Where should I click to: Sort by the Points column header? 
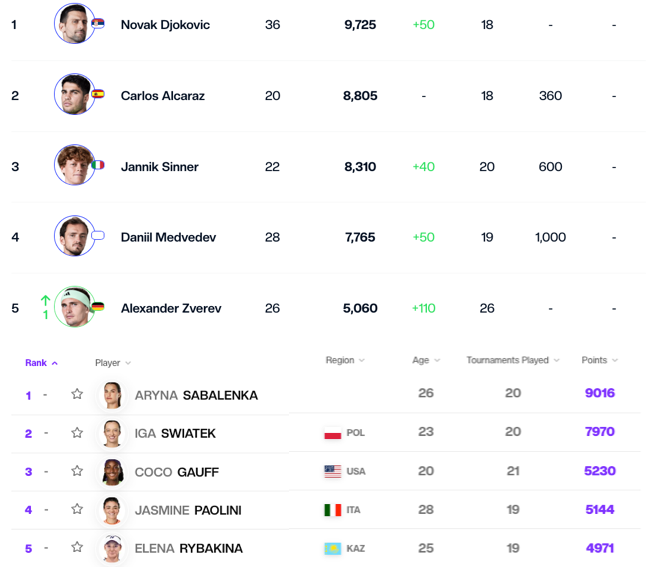(599, 360)
